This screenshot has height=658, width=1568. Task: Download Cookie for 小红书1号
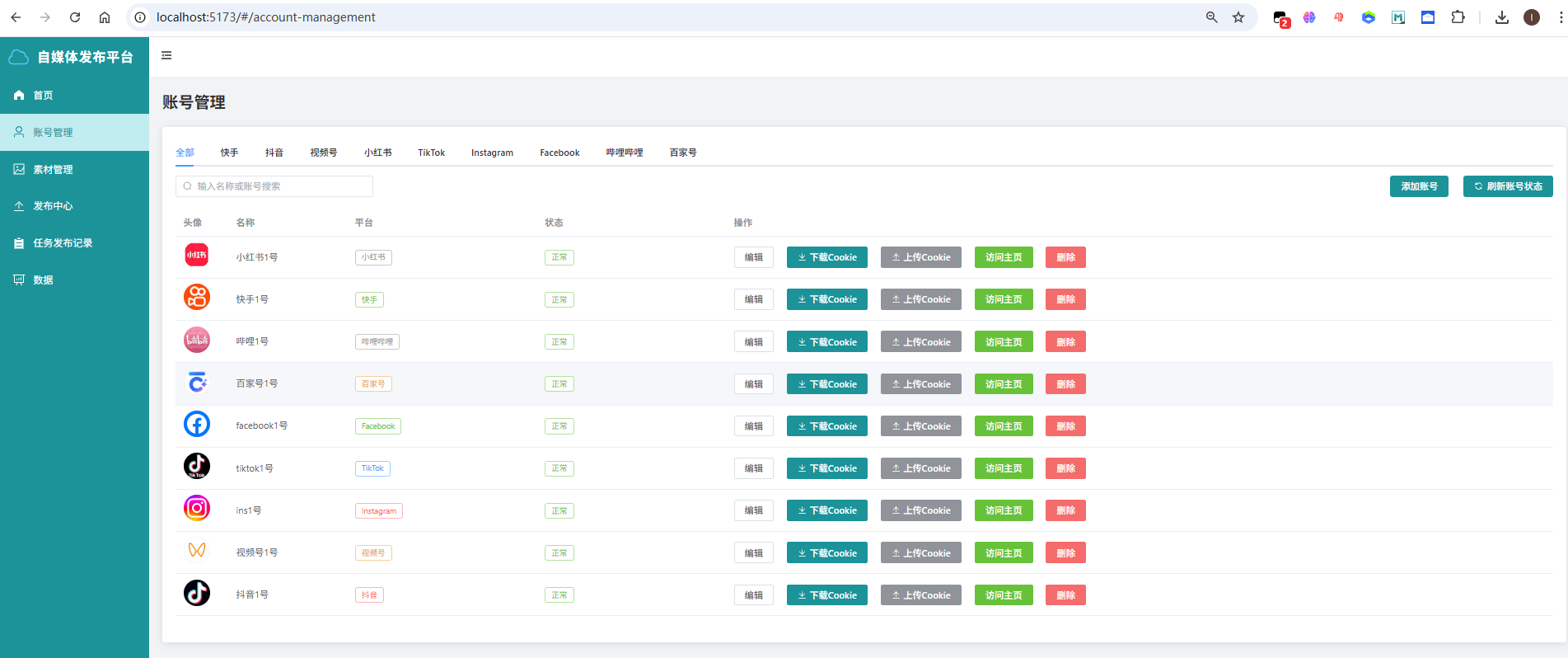826,257
